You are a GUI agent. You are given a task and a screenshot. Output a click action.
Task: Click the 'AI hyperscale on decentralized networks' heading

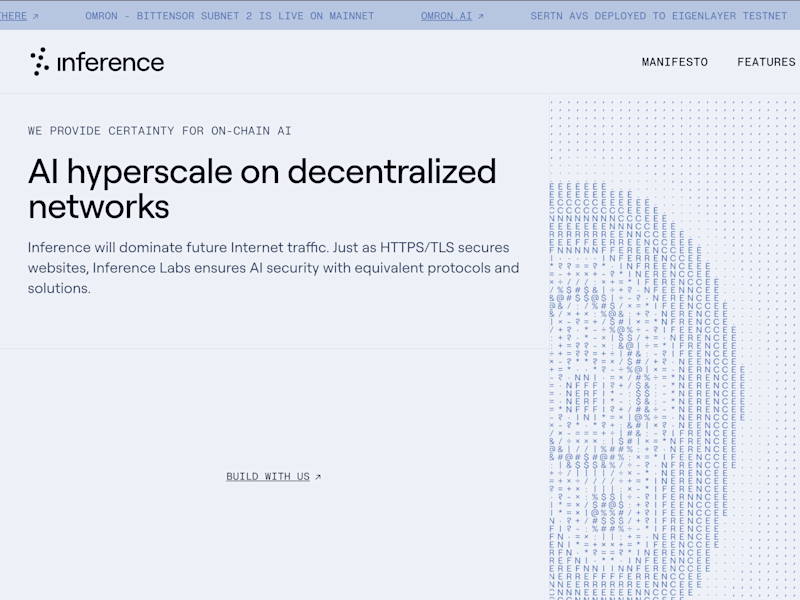(262, 188)
